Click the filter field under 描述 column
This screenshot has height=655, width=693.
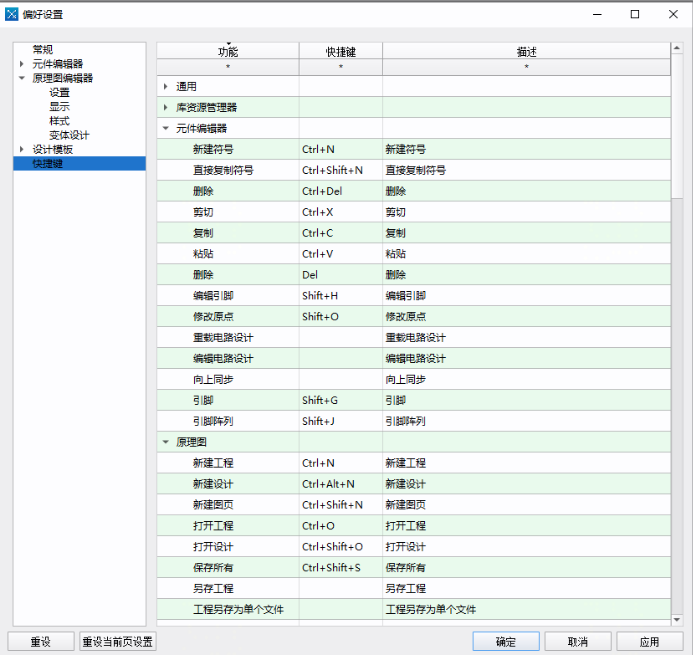[526, 67]
